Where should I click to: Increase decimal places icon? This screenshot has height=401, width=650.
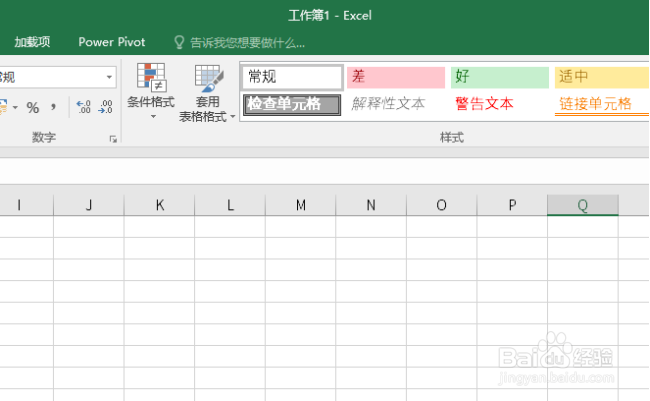[84, 107]
